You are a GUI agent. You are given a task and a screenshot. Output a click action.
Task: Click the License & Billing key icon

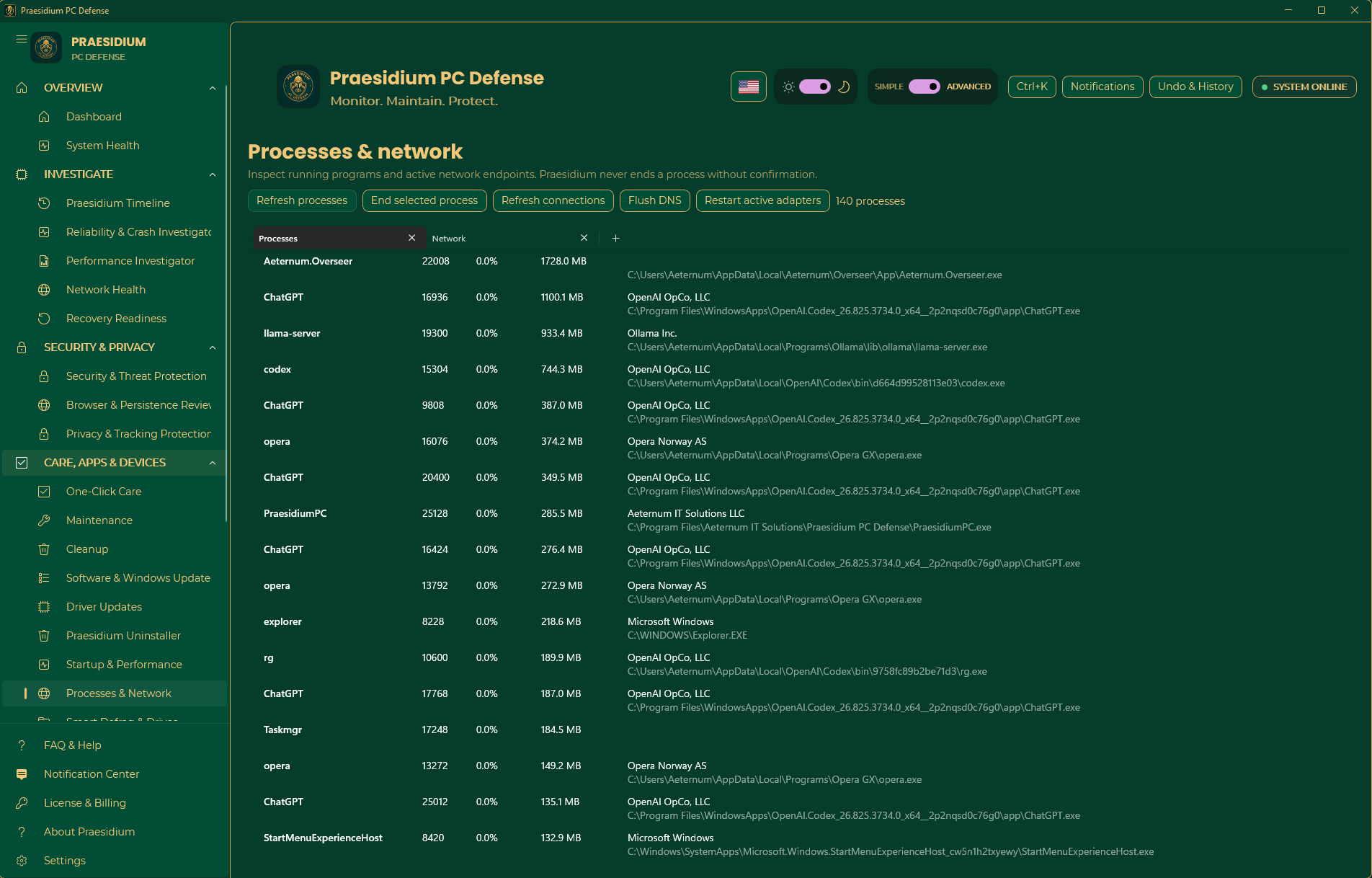pyautogui.click(x=22, y=802)
